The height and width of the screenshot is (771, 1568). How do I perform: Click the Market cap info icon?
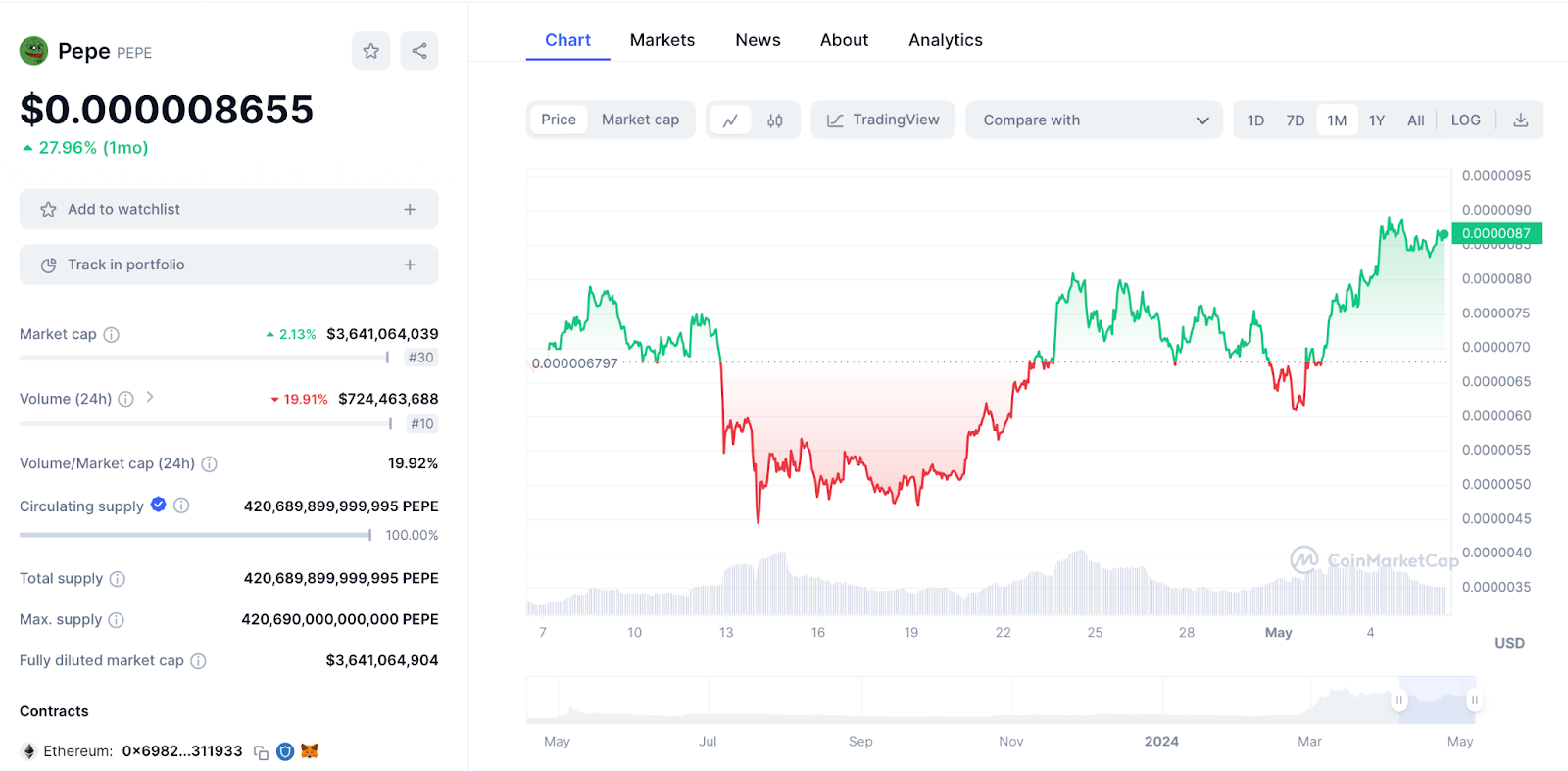[112, 335]
